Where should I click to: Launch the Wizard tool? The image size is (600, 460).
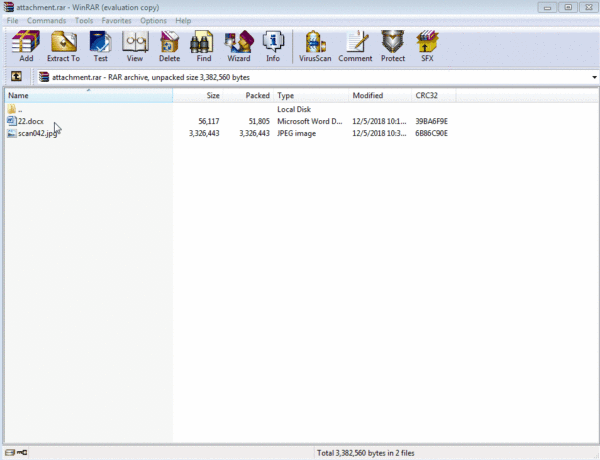click(239, 46)
